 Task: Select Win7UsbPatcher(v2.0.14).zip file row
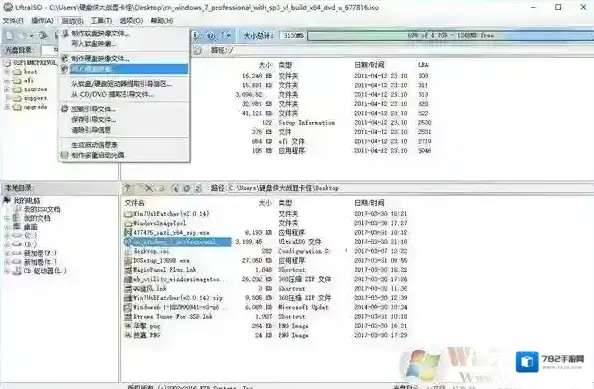tap(266, 298)
